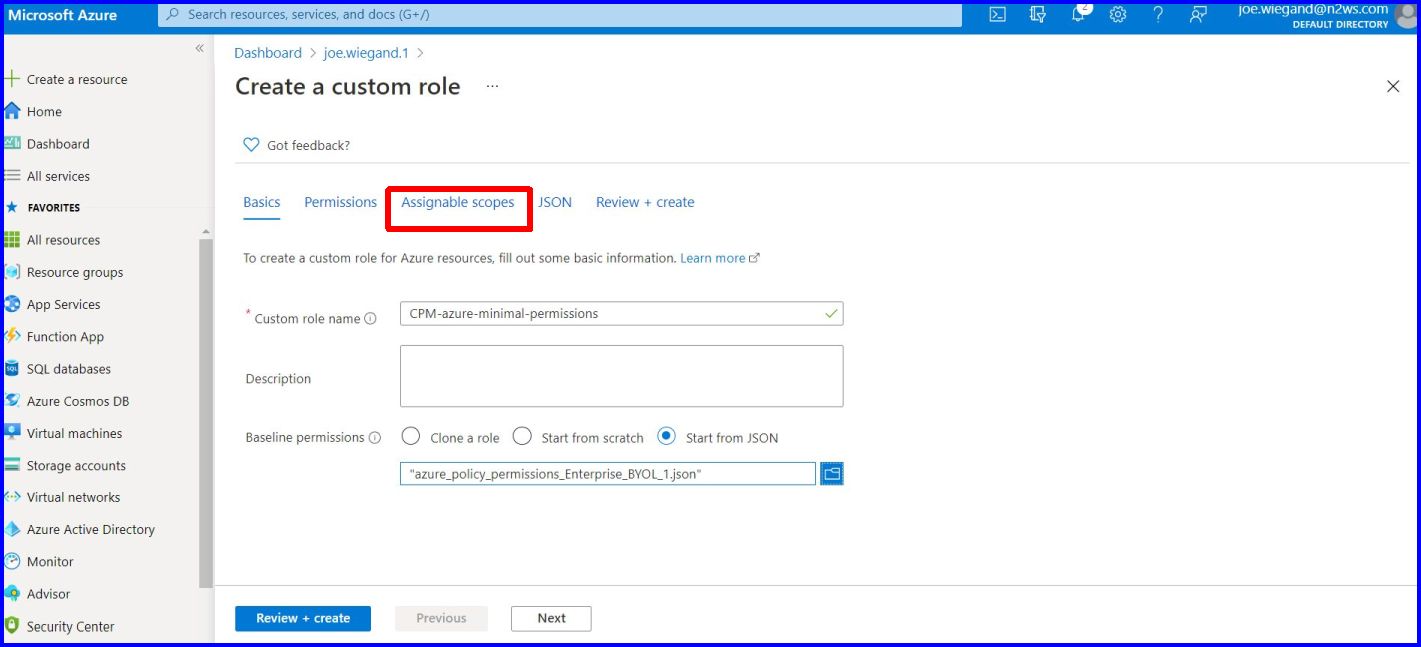
Task: Open Azure Cosmos DB in the sidebar
Action: click(x=78, y=401)
